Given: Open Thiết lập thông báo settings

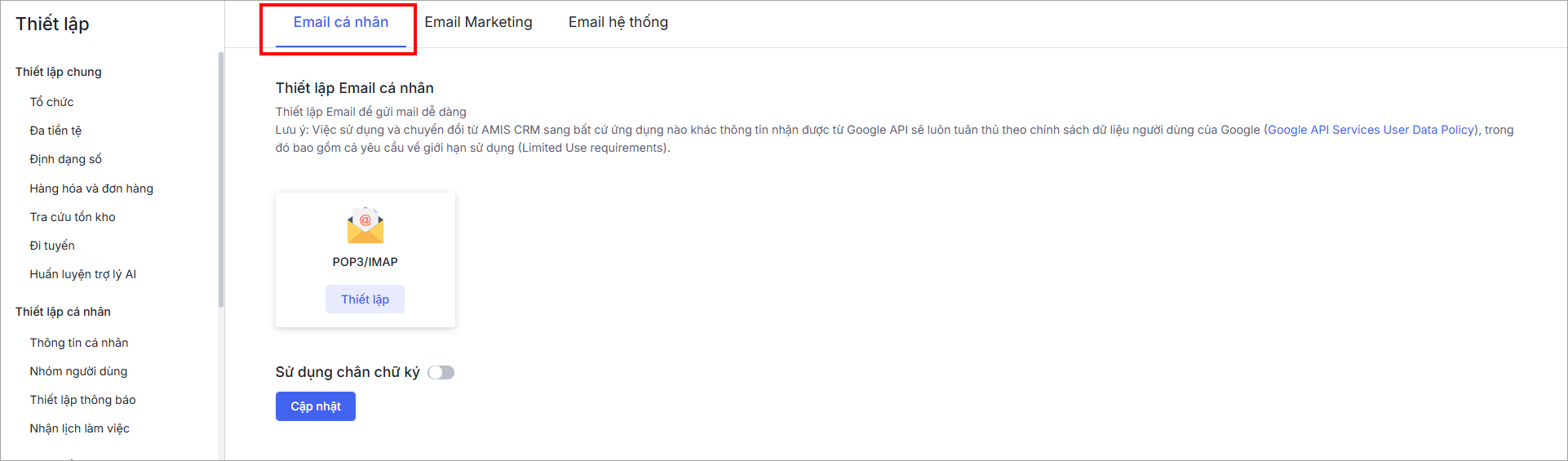Looking at the screenshot, I should pos(82,400).
